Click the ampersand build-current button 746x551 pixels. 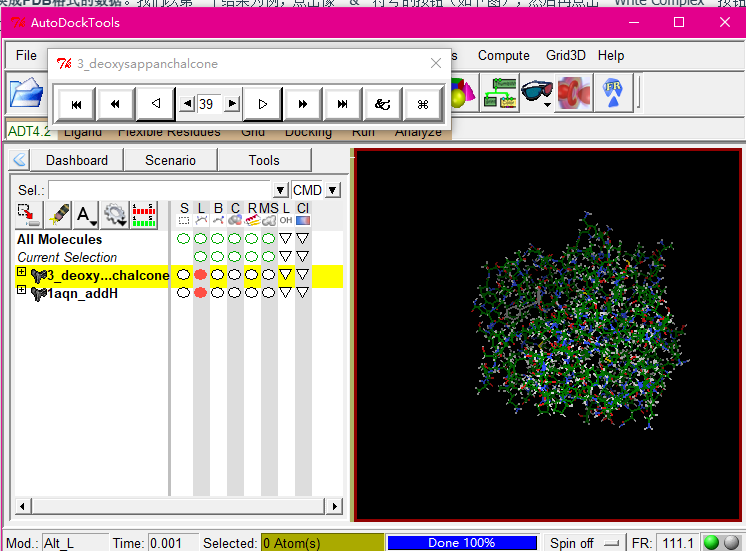pyautogui.click(x=381, y=103)
